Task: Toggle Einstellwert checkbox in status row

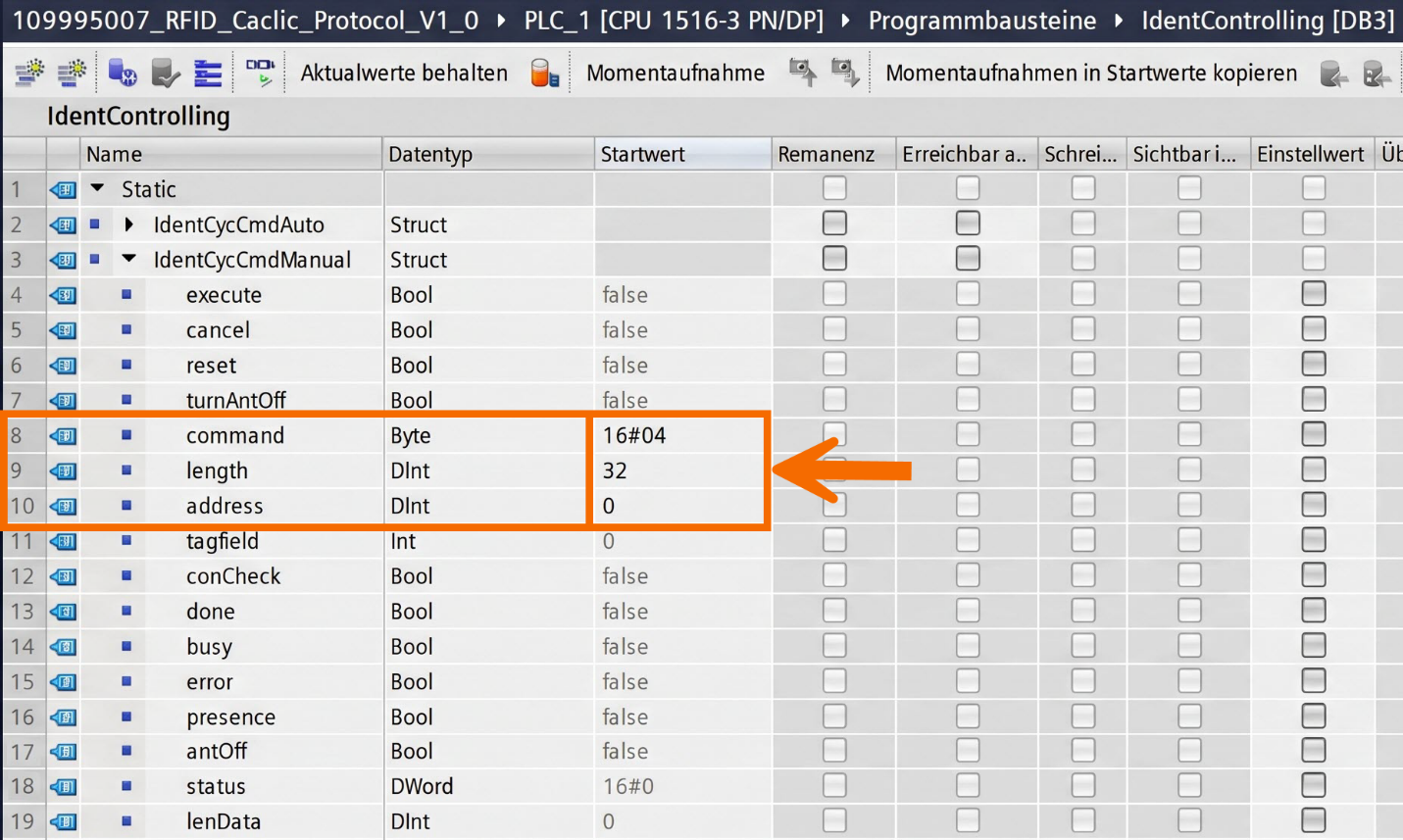Action: click(x=1314, y=785)
